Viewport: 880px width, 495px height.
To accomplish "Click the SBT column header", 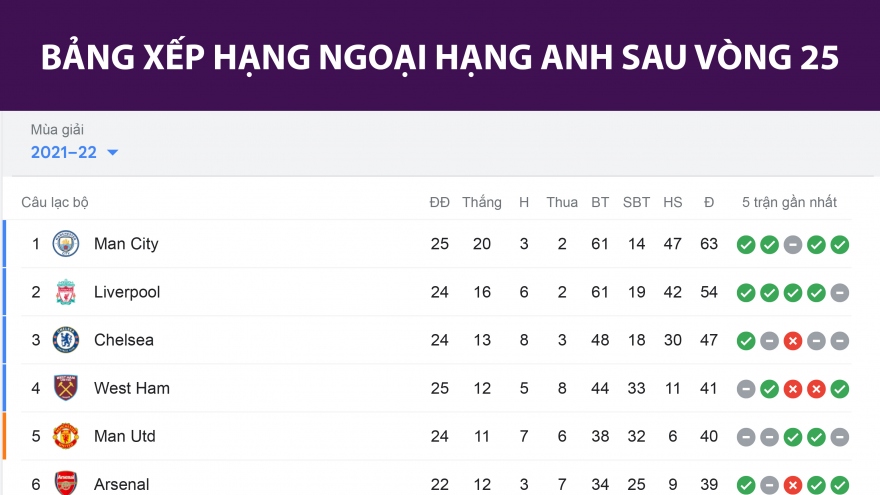I will pyautogui.click(x=636, y=202).
